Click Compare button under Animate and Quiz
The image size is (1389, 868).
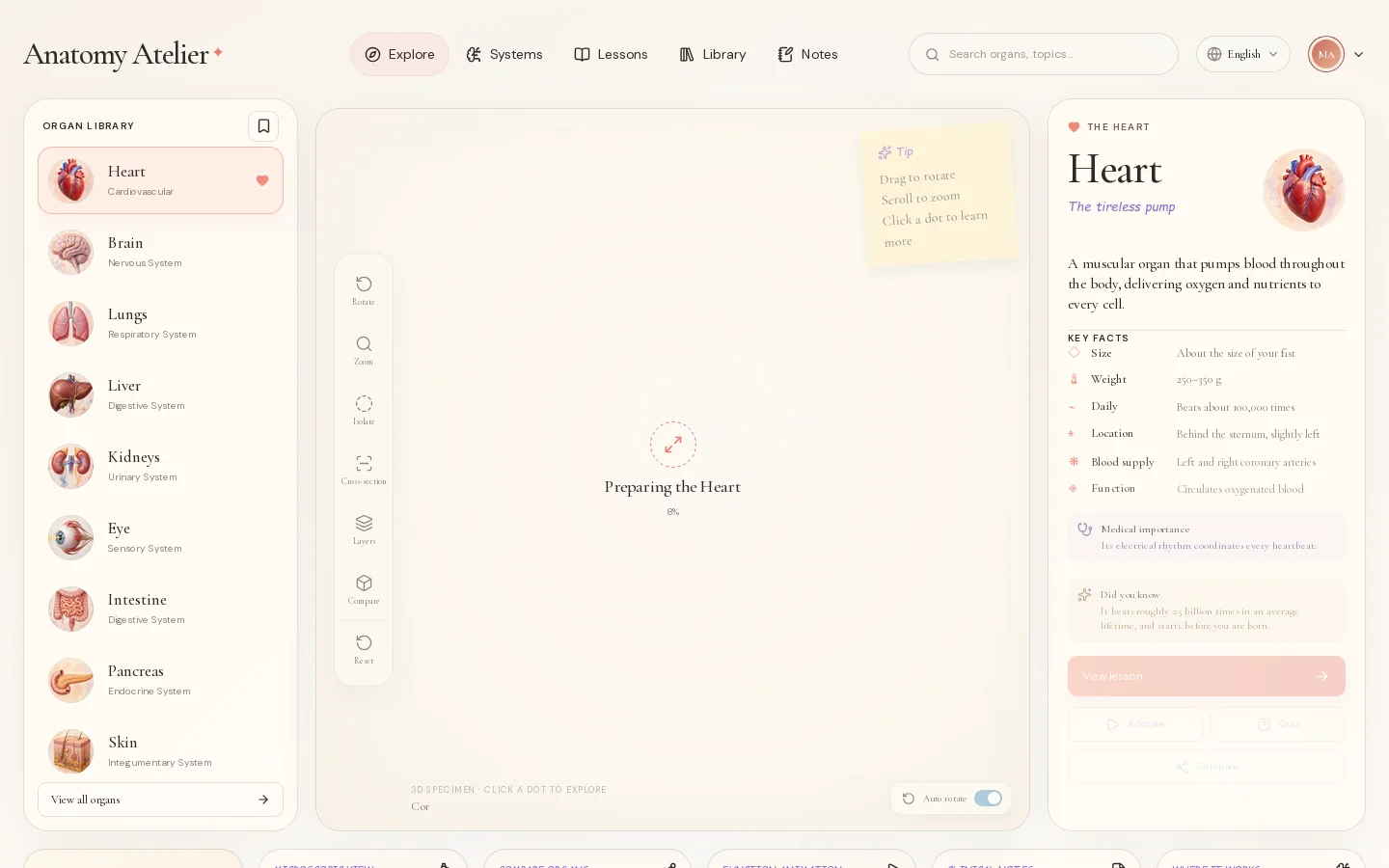coord(1207,767)
